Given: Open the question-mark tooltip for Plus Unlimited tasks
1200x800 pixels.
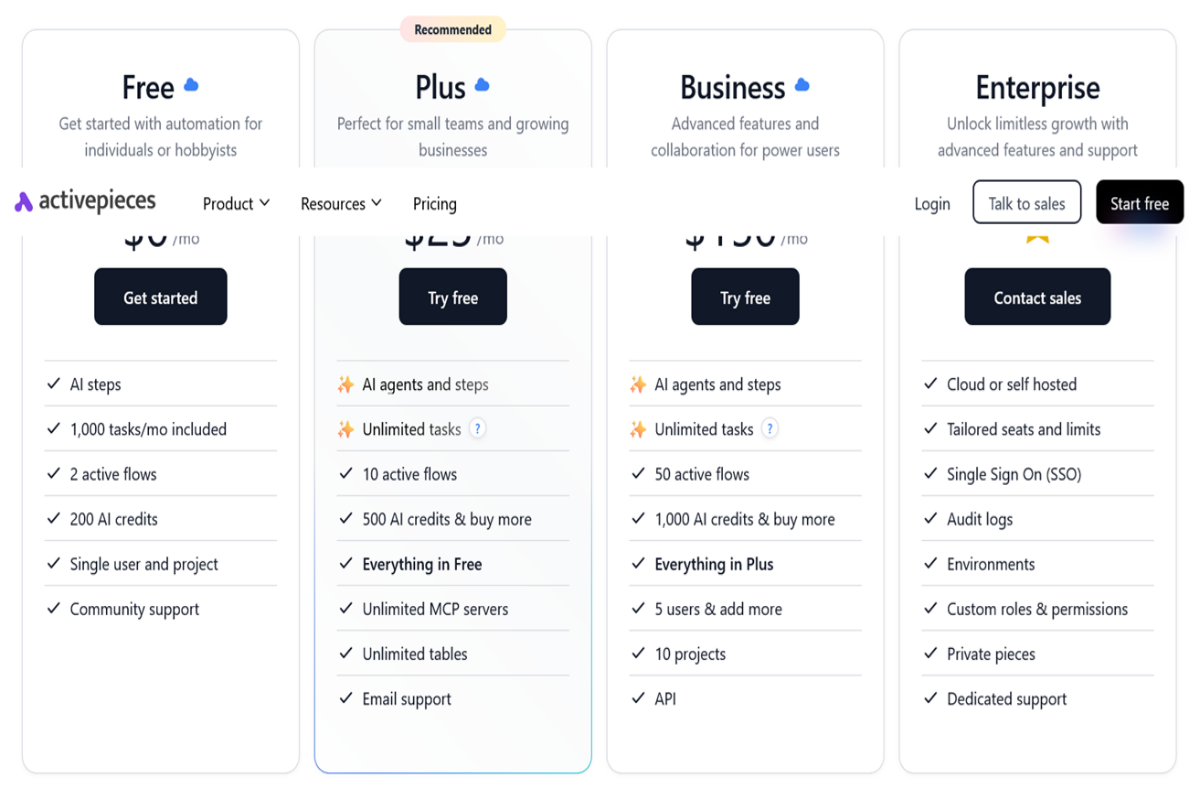Looking at the screenshot, I should point(477,428).
